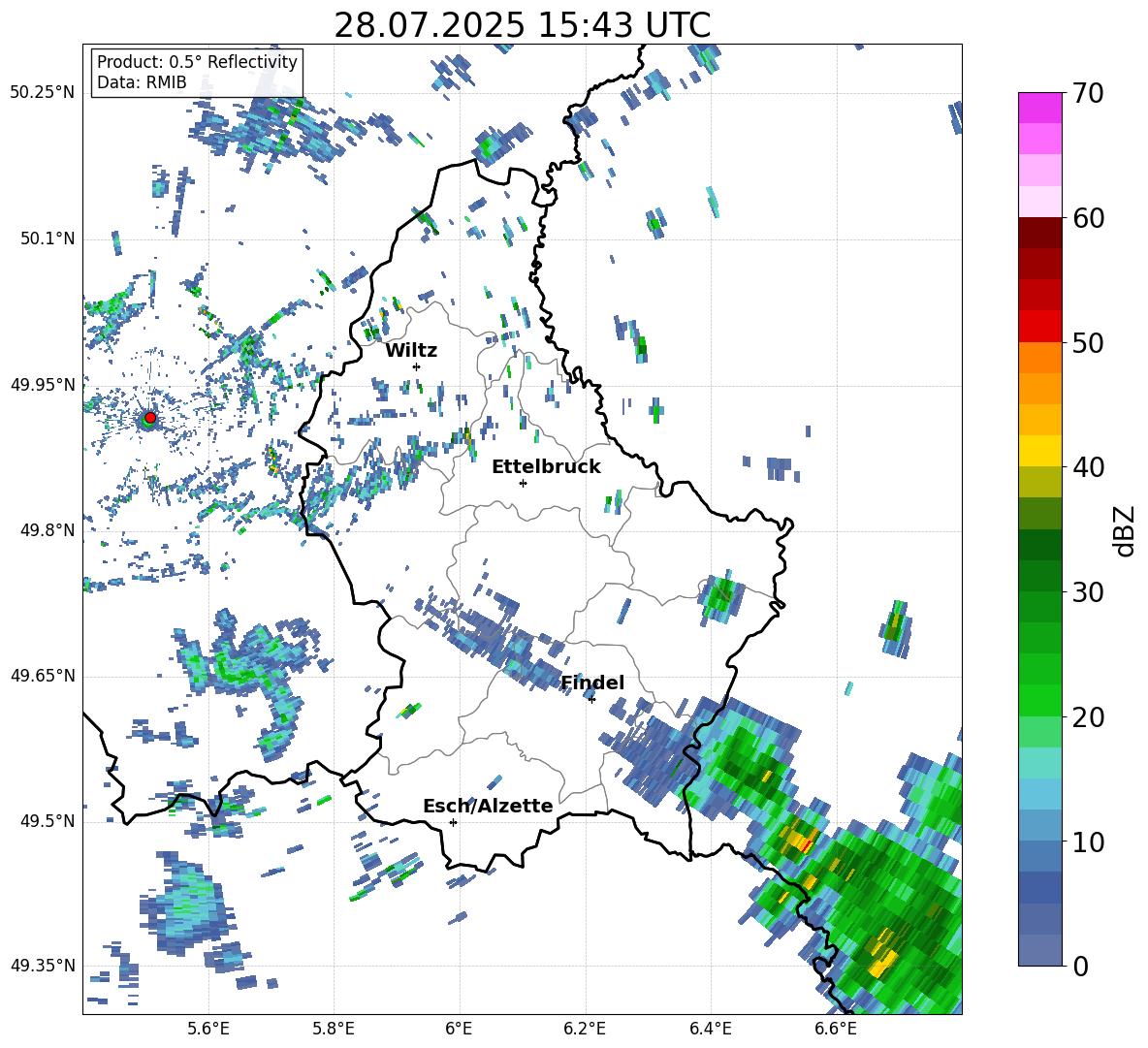Click the 5.8°E longitude label
This screenshot has width=1148, height=1048.
pos(334,1029)
